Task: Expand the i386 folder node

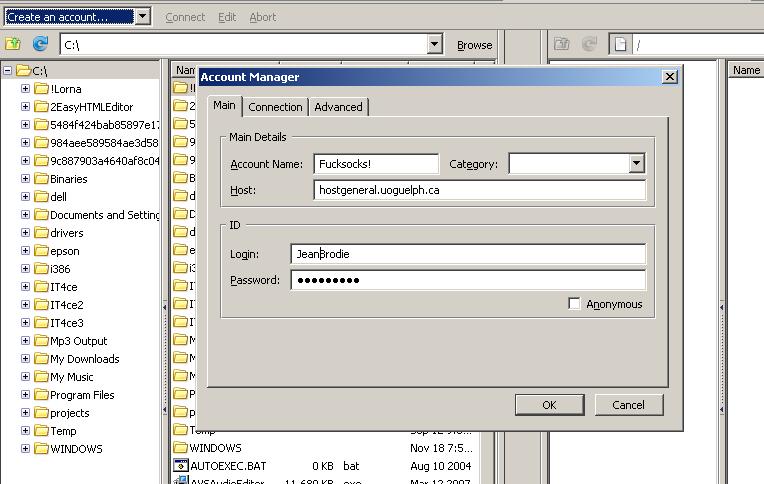Action: 25,269
